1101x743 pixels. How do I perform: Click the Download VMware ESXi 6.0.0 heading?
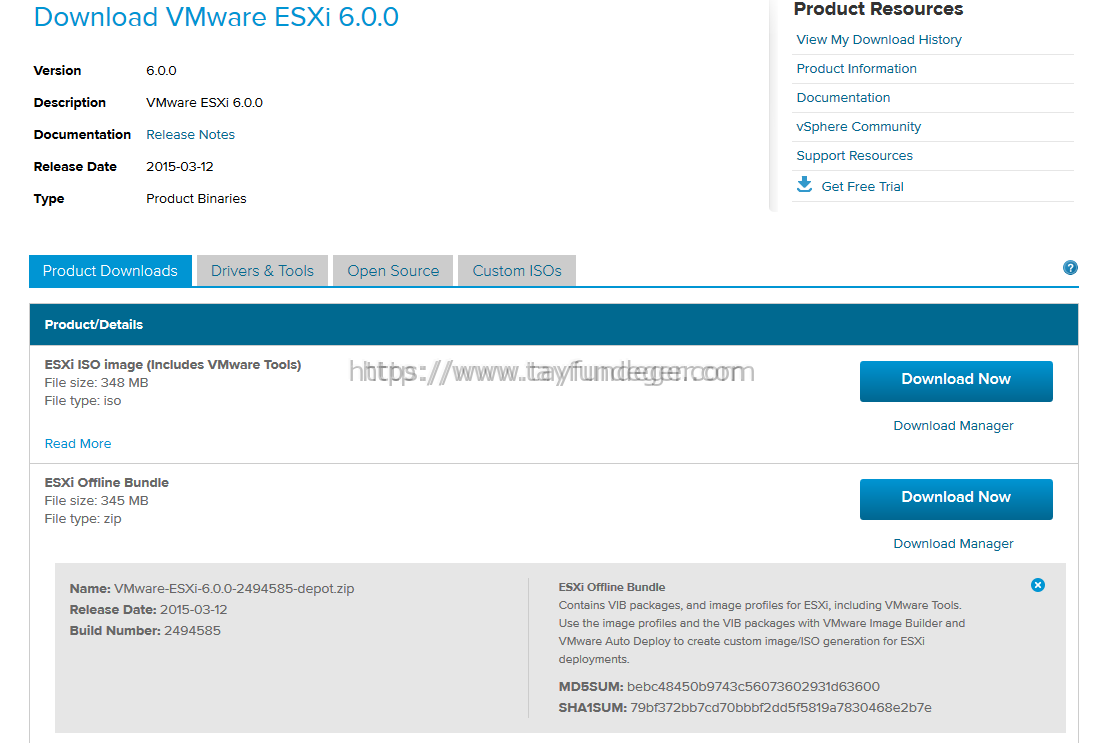216,17
